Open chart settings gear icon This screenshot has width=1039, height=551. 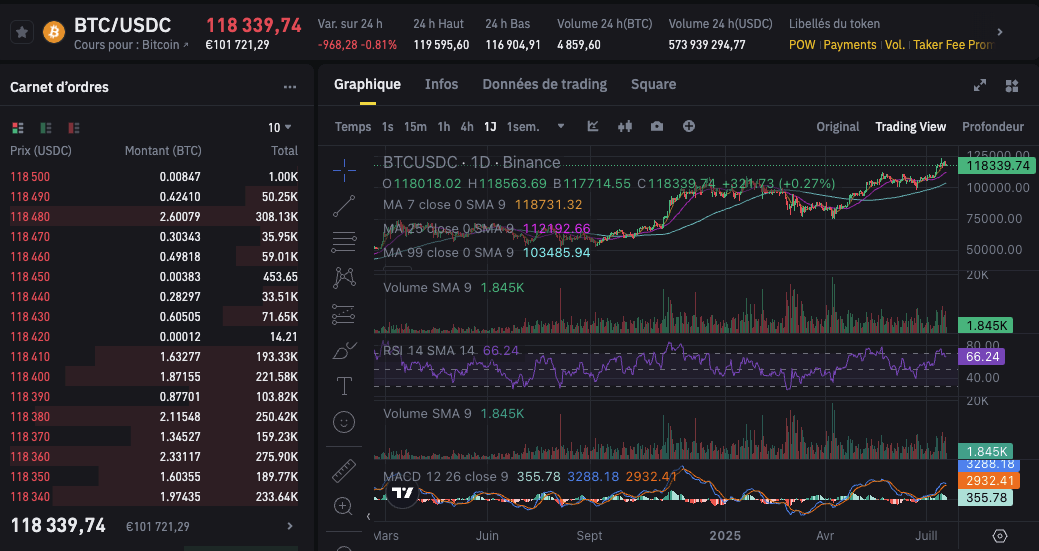click(x=1000, y=536)
